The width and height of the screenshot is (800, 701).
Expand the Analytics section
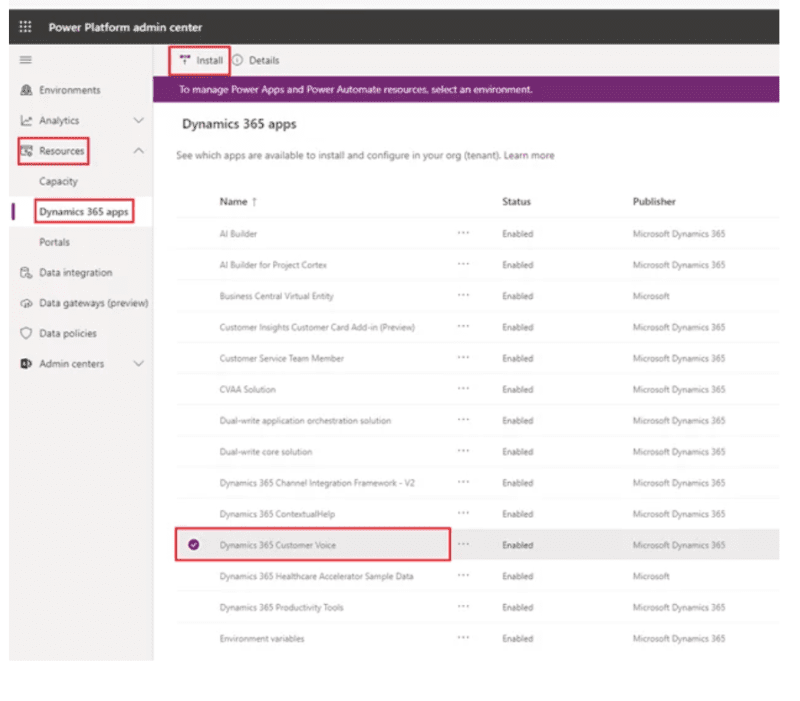[x=140, y=118]
